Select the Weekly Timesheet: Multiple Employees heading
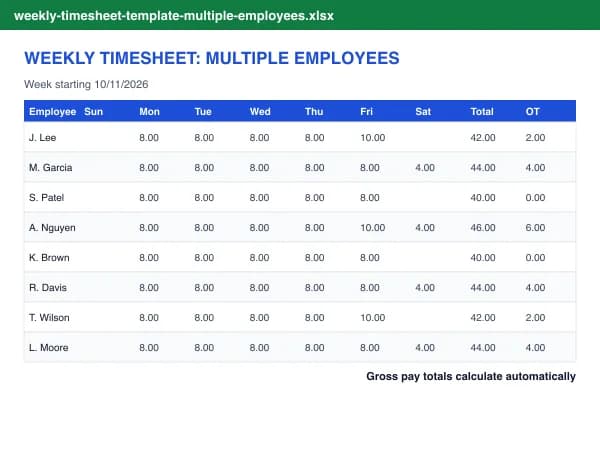 click(x=212, y=58)
